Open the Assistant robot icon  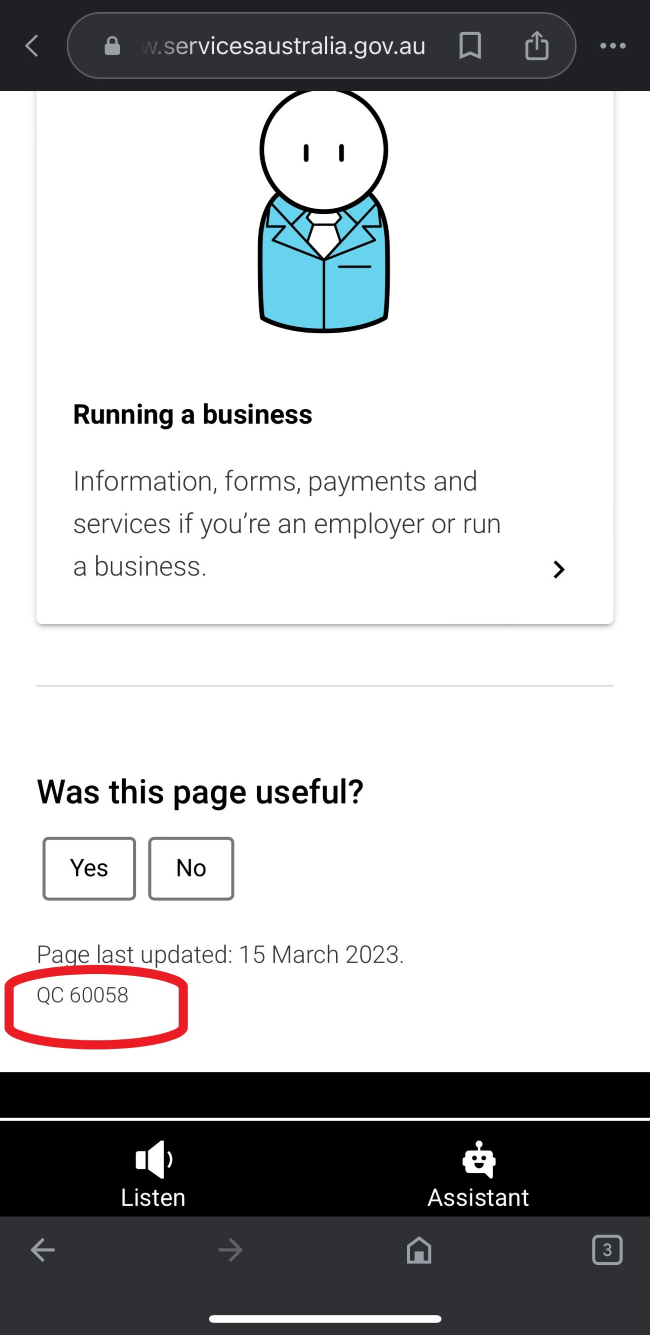[478, 1159]
